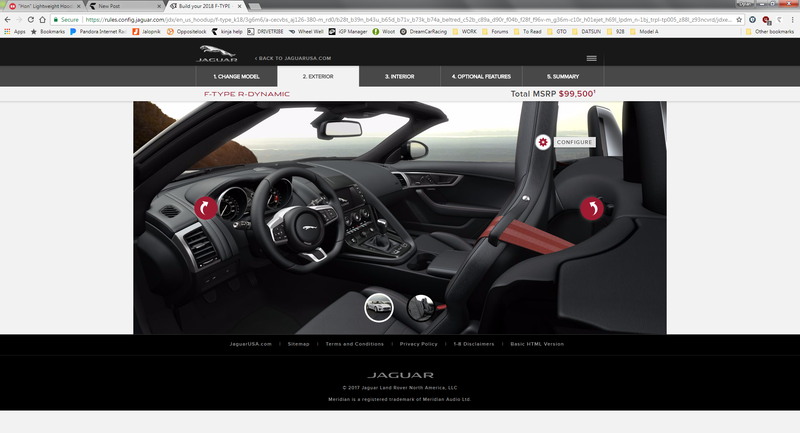This screenshot has height=433, width=800.
Task: Click the browser Back arrow
Action: 7,19
